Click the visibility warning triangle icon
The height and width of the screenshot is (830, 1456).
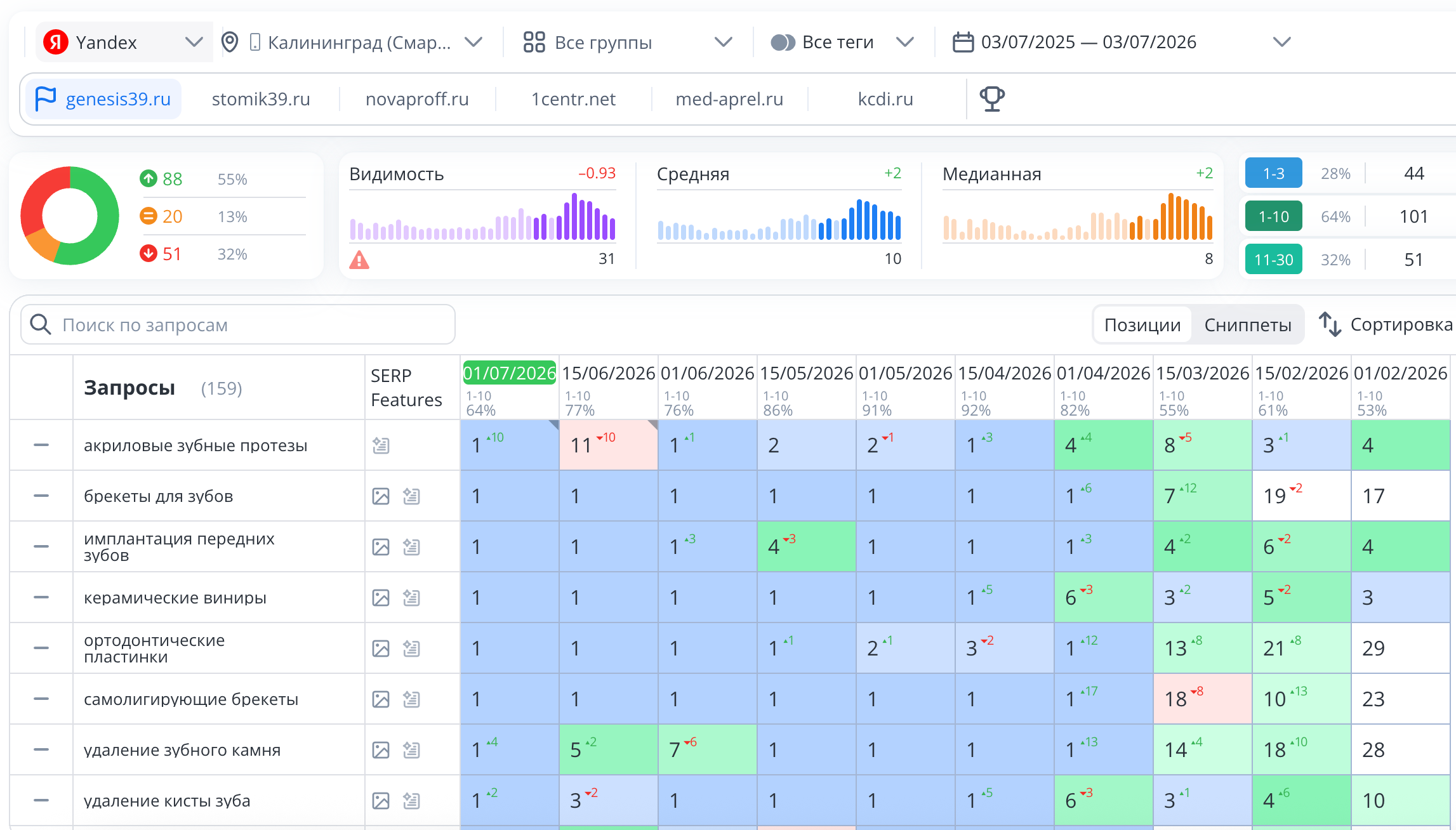pyautogui.click(x=359, y=260)
